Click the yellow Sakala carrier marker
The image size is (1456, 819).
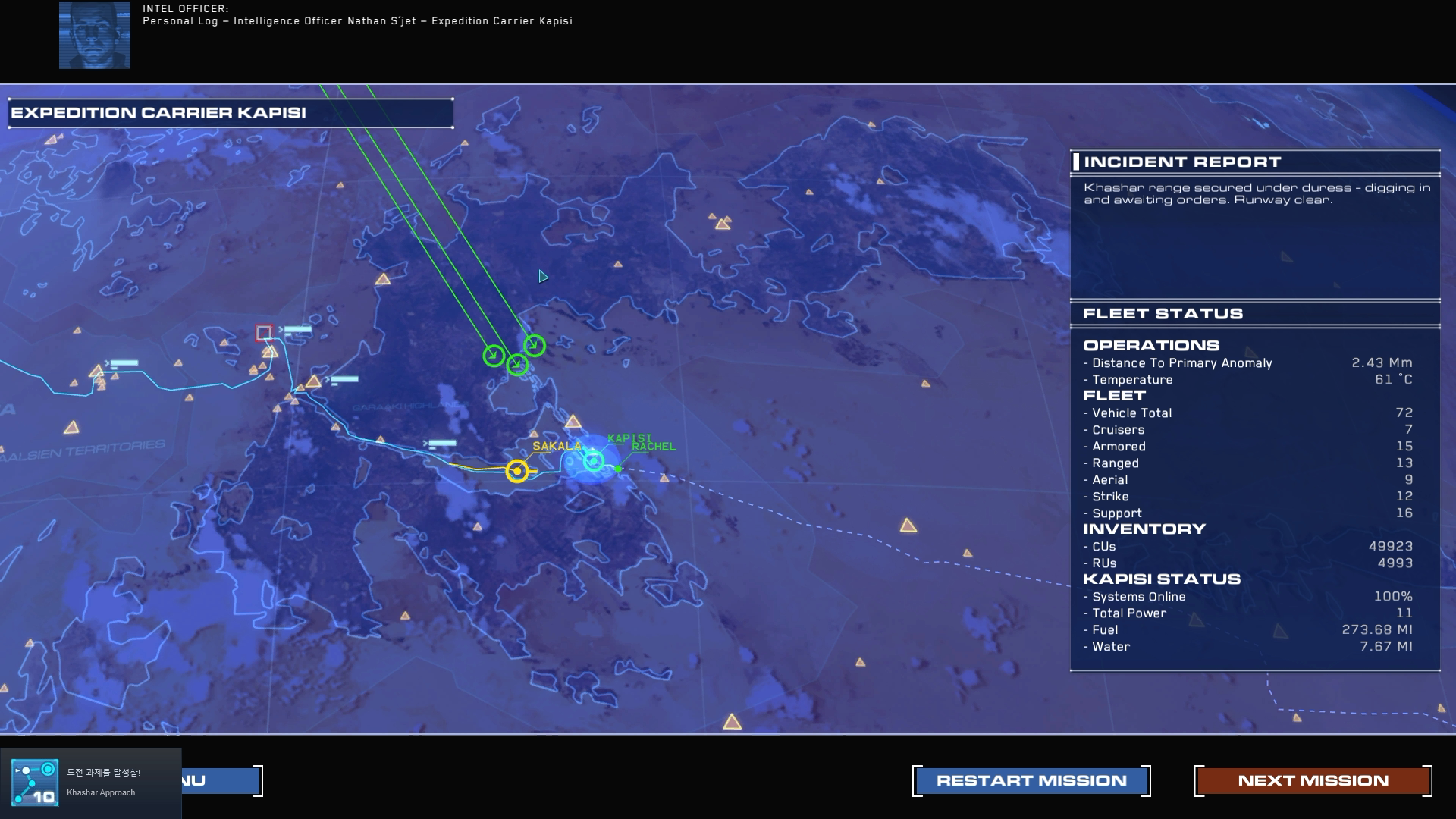(517, 472)
